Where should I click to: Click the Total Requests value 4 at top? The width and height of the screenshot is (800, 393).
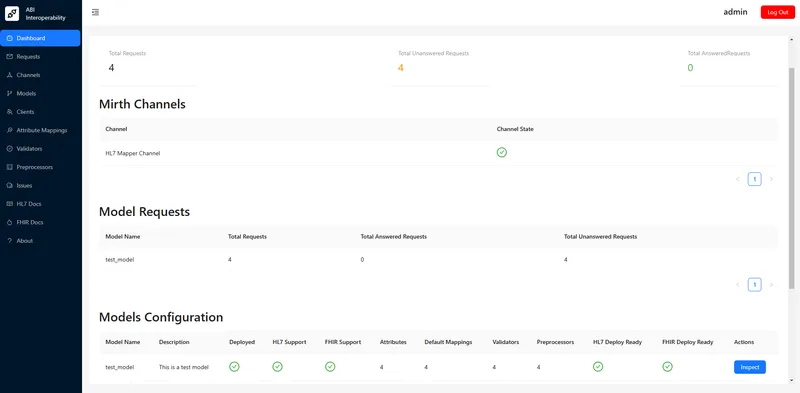(x=111, y=67)
